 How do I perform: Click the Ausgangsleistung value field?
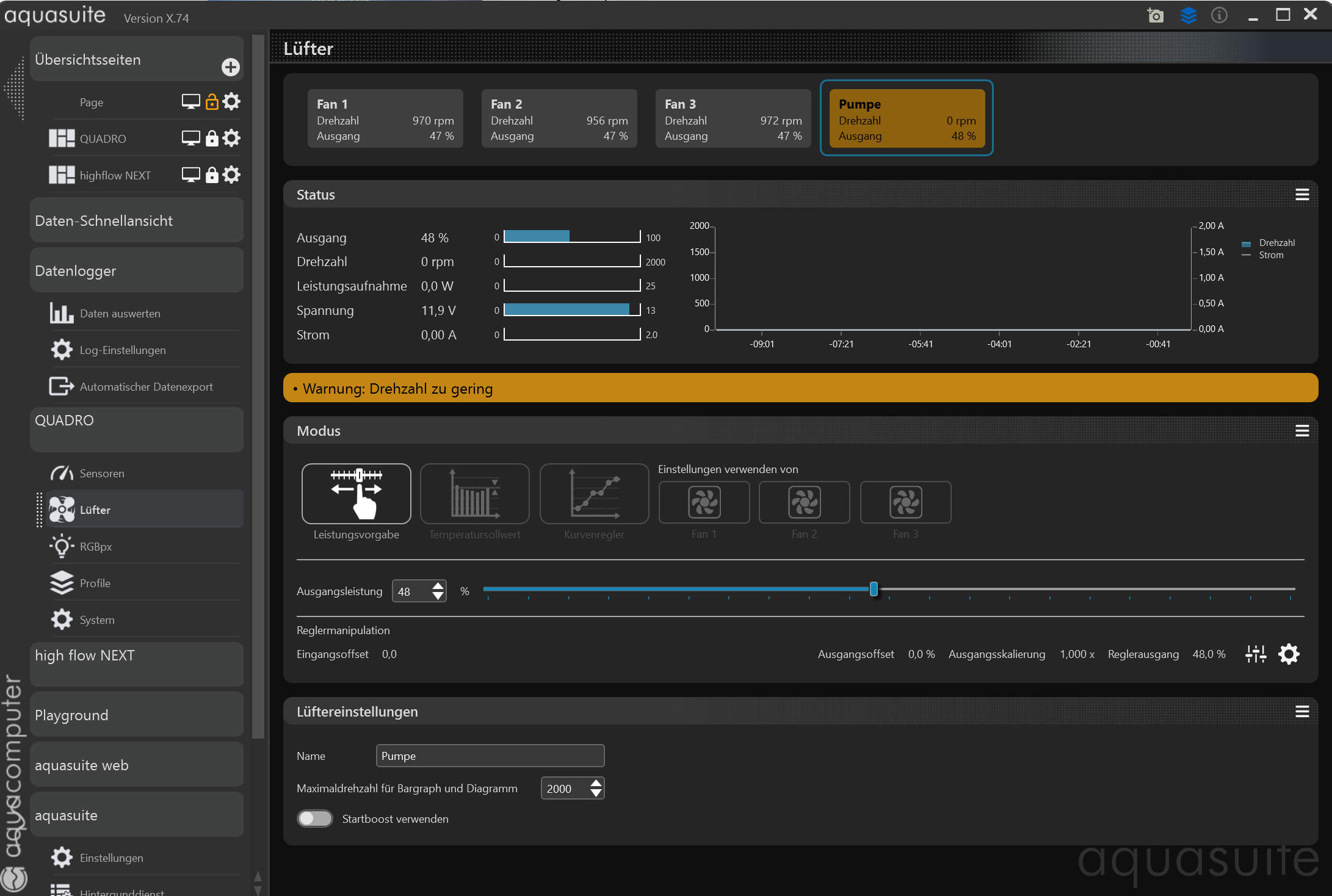pos(411,591)
